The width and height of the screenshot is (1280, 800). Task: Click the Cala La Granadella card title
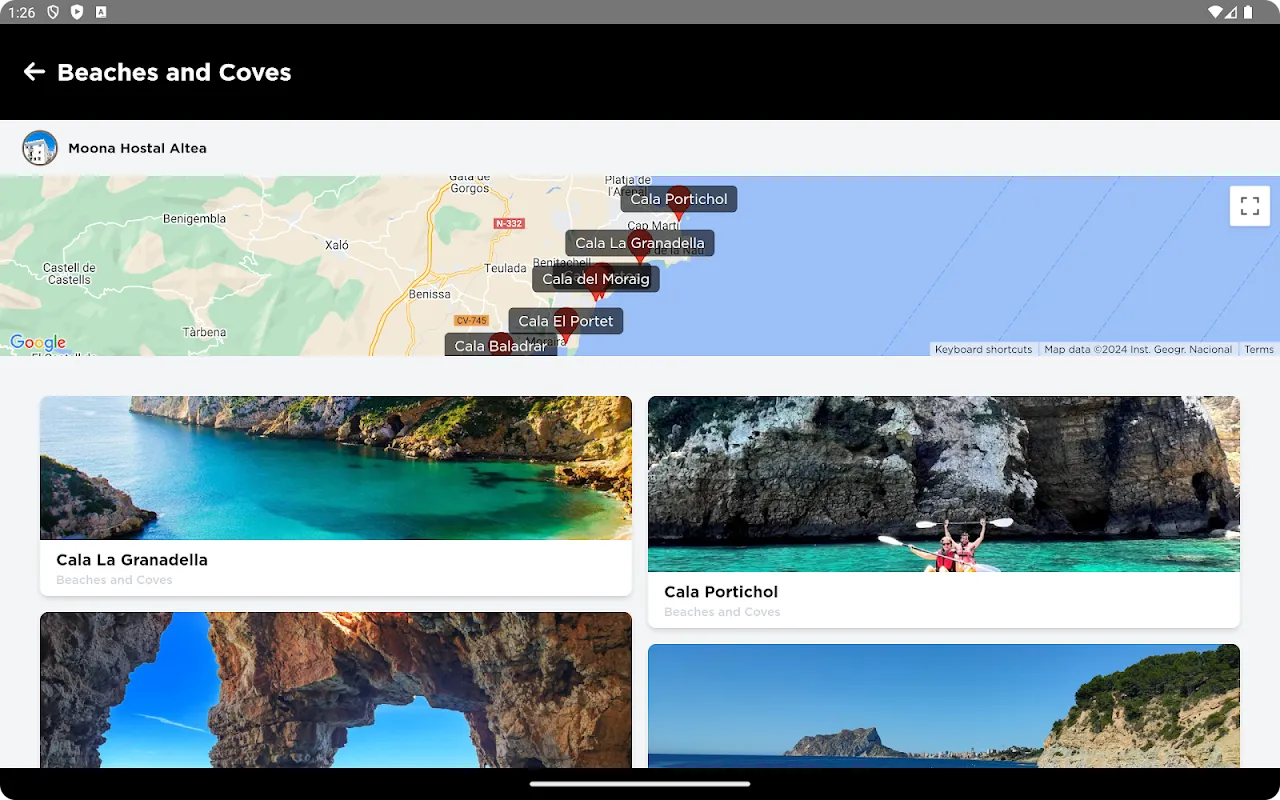pos(132,560)
